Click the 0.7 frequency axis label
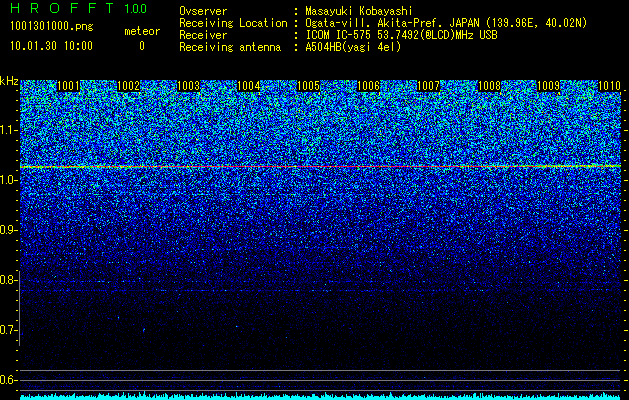629x400 pixels. pyautogui.click(x=8, y=330)
